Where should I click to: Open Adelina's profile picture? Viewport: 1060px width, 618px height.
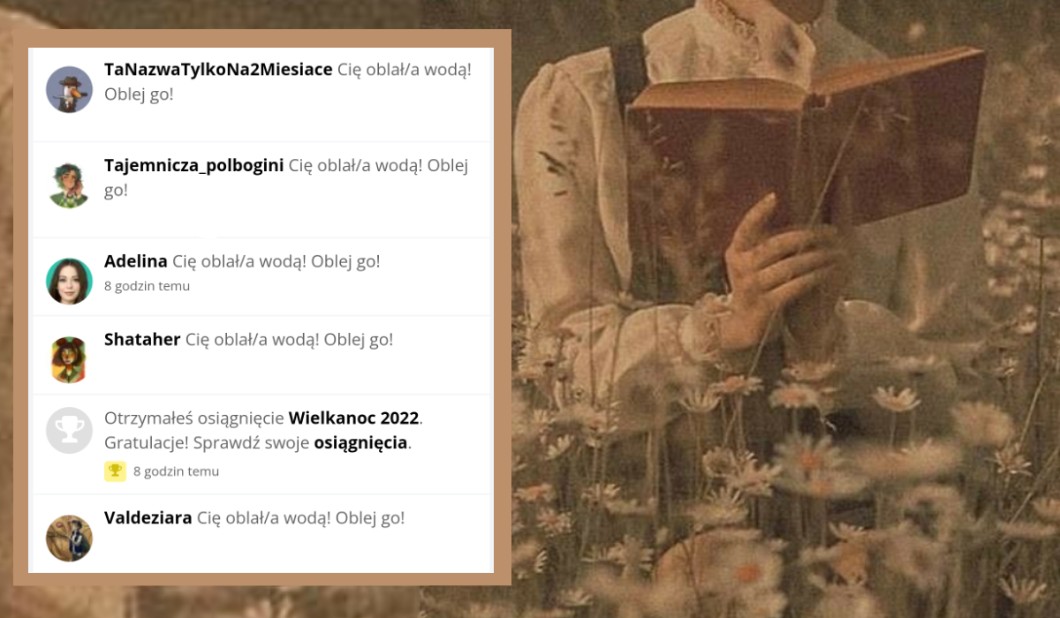69,281
